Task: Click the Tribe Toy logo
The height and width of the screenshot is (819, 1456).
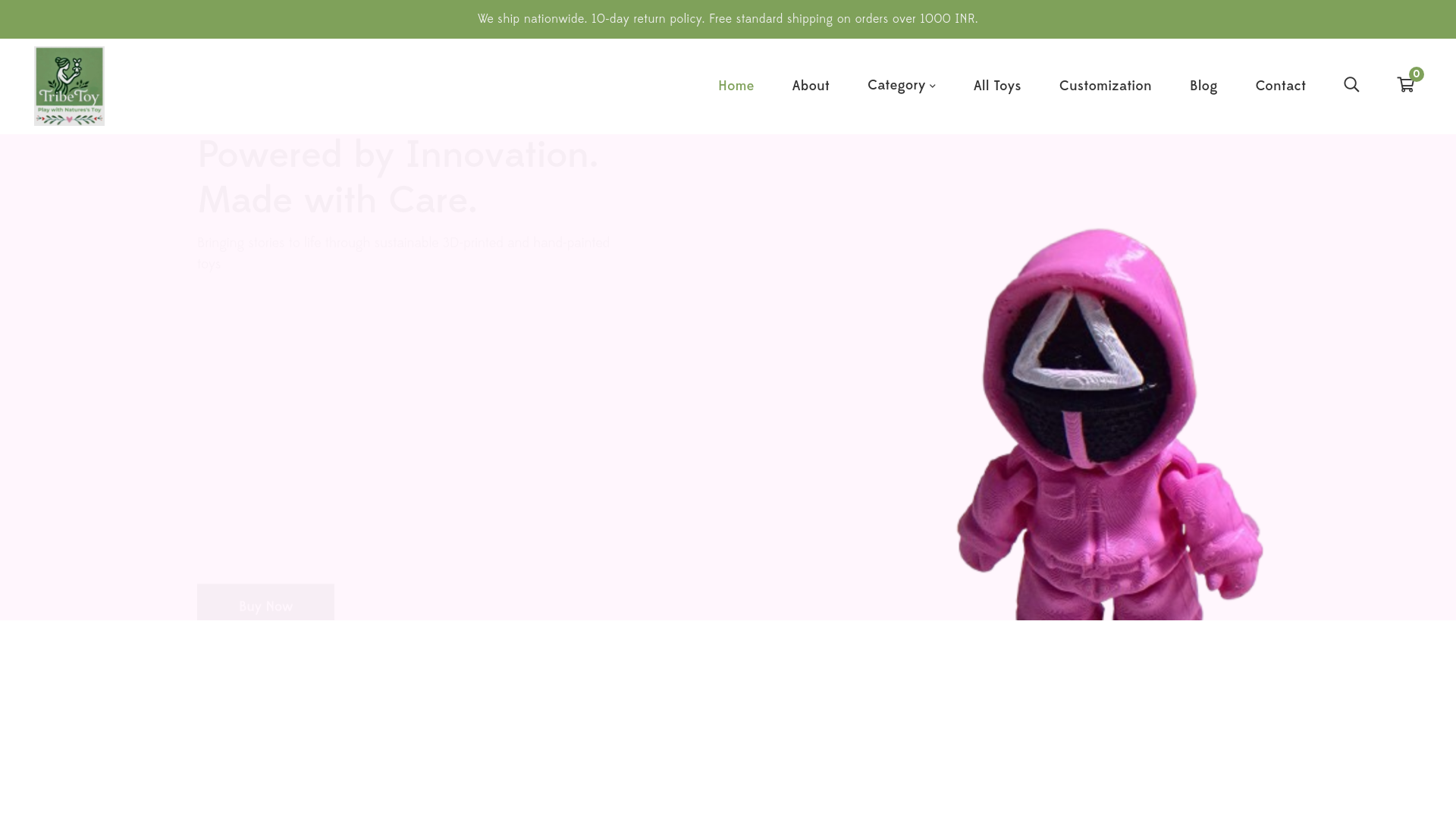Action: tap(69, 86)
